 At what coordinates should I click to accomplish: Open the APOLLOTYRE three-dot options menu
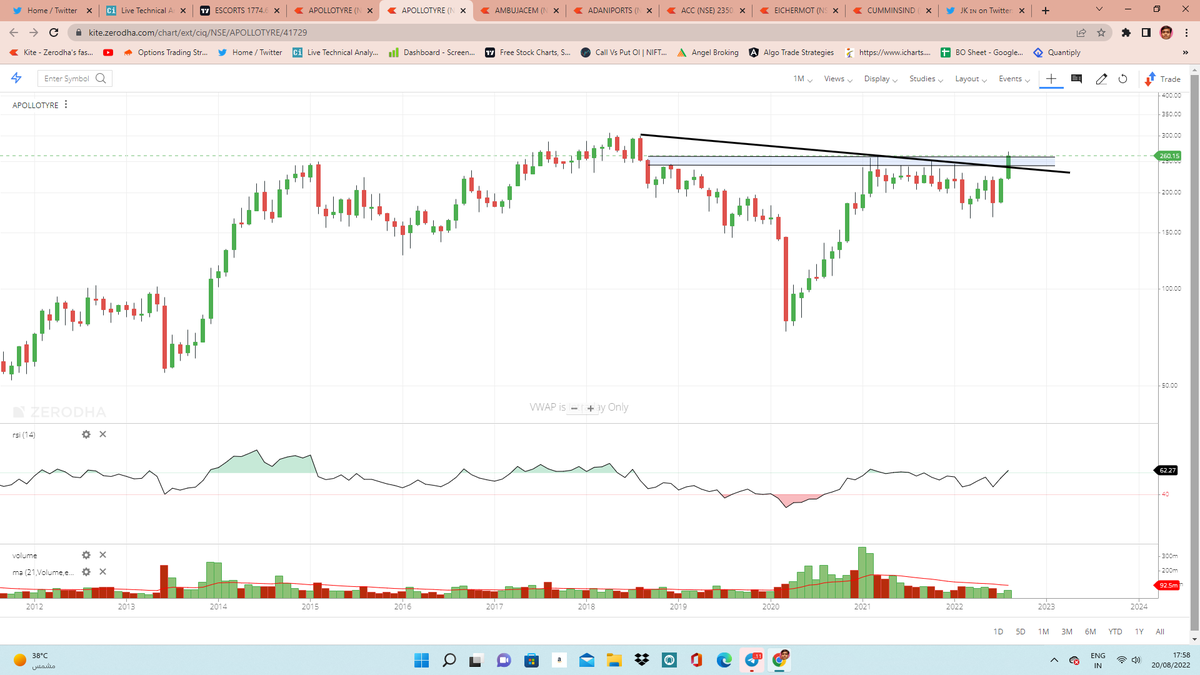tap(66, 104)
